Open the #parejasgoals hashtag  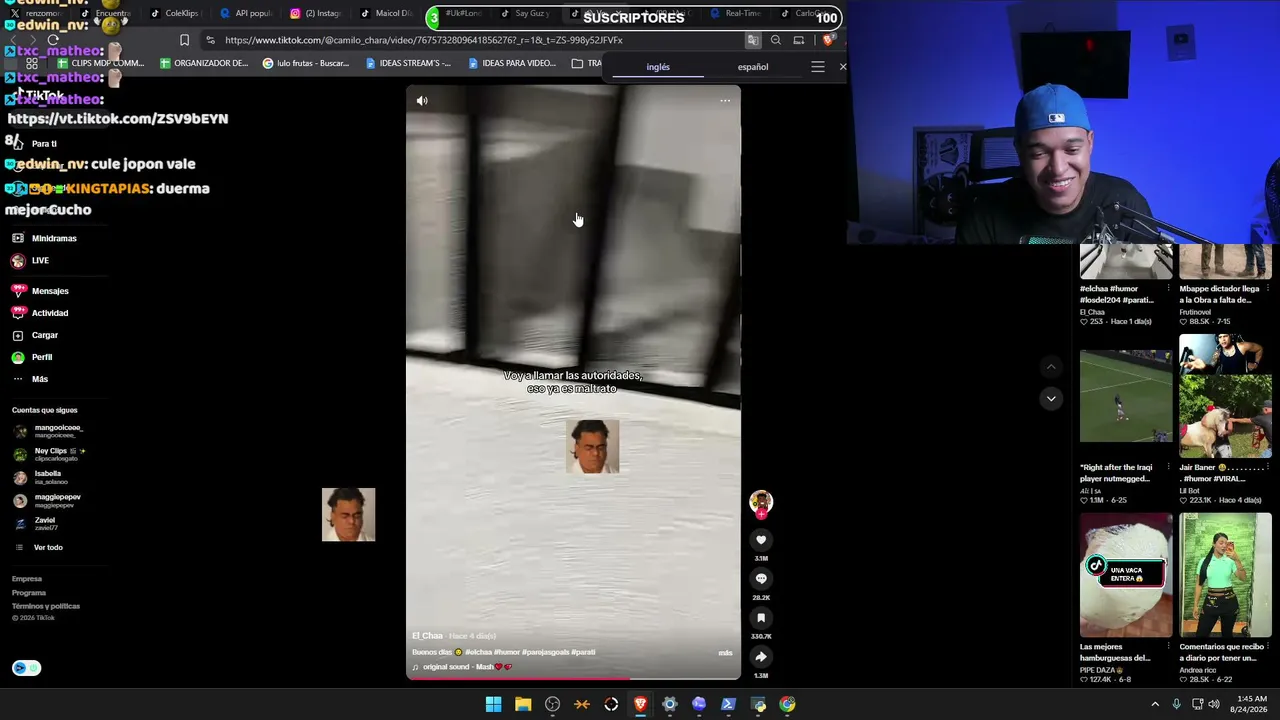pos(546,652)
